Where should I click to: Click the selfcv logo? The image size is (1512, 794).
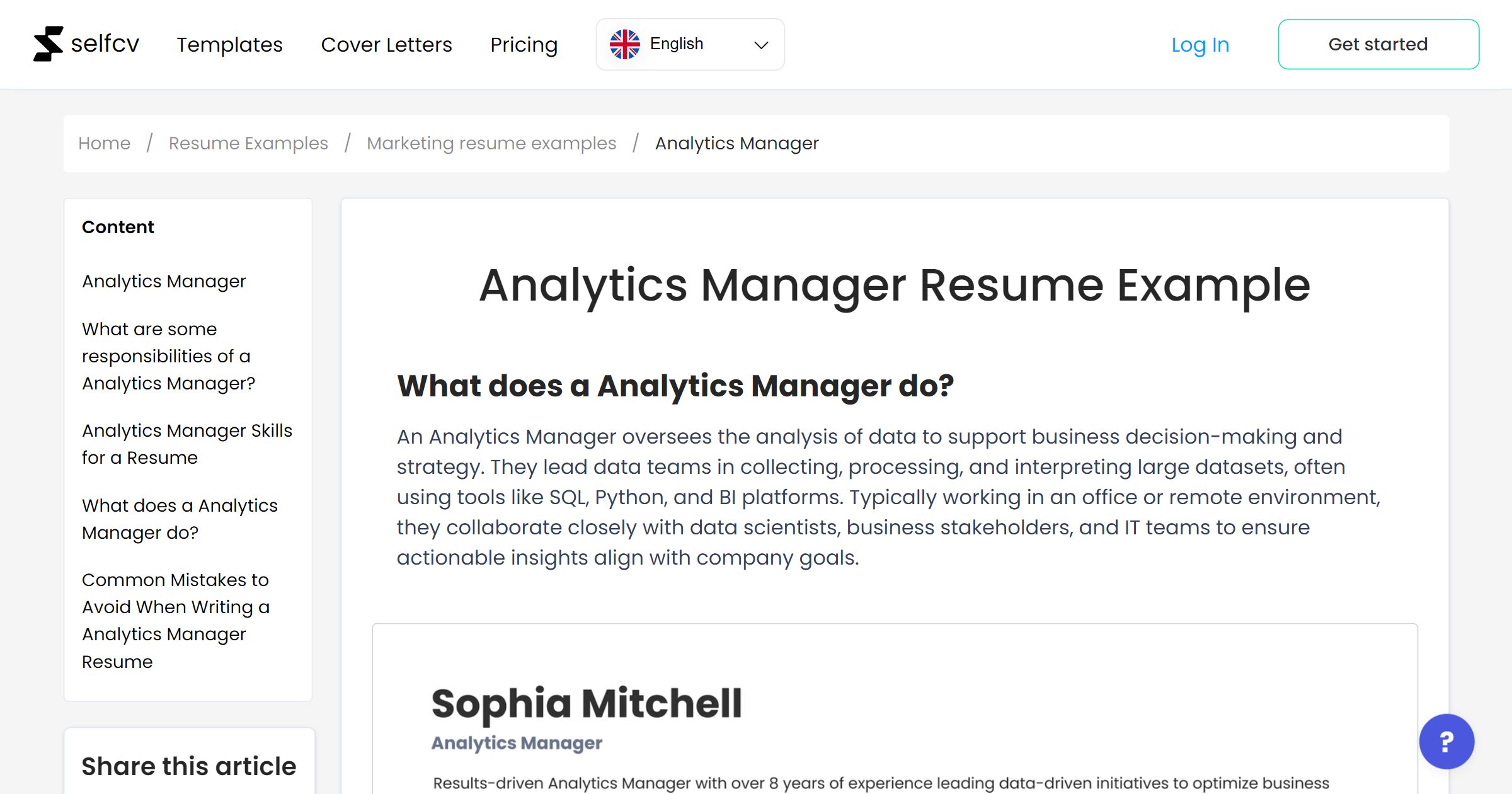click(x=87, y=43)
